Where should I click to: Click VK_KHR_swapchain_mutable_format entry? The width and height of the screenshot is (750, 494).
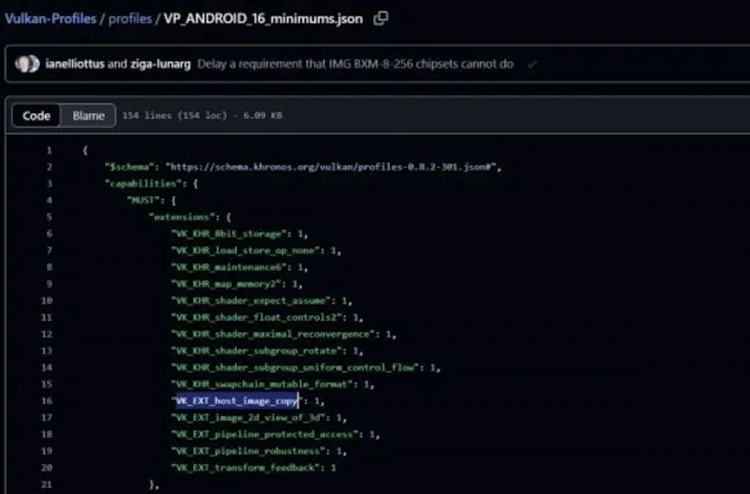click(x=264, y=384)
